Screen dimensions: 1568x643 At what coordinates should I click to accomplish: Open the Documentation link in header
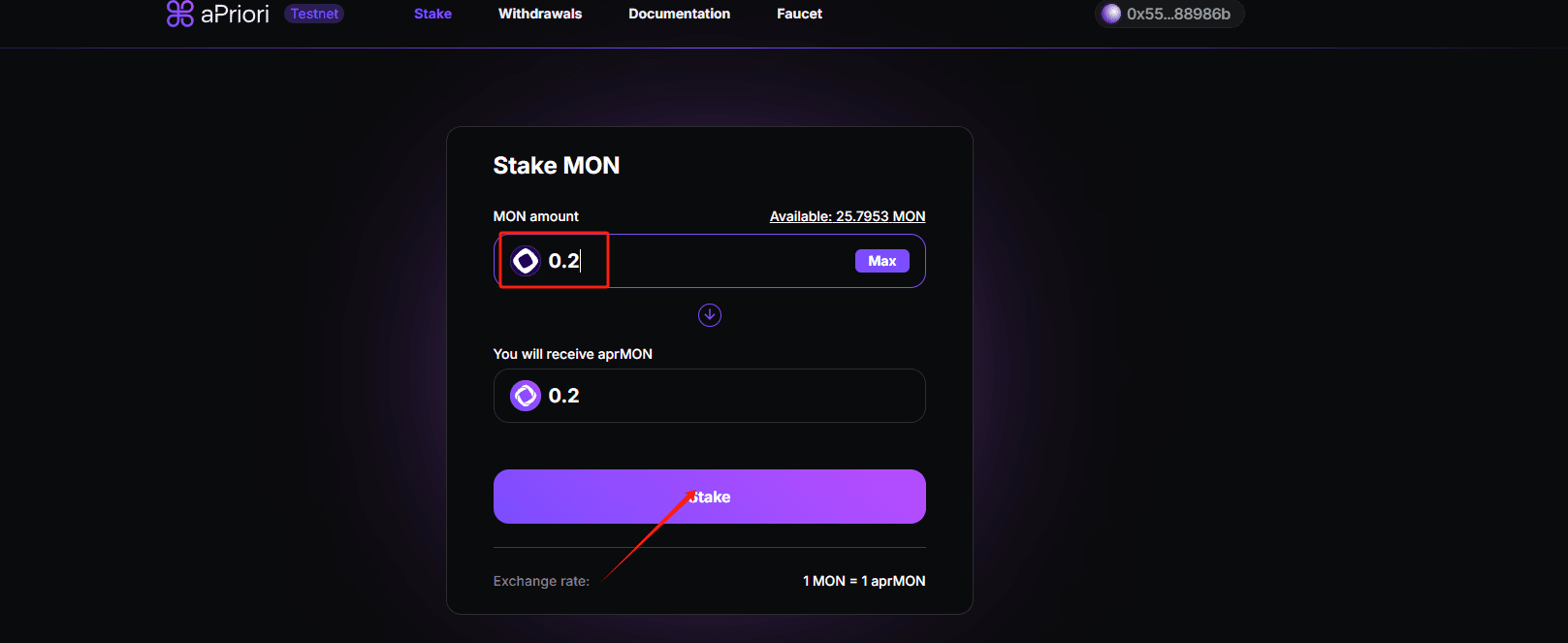tap(679, 14)
